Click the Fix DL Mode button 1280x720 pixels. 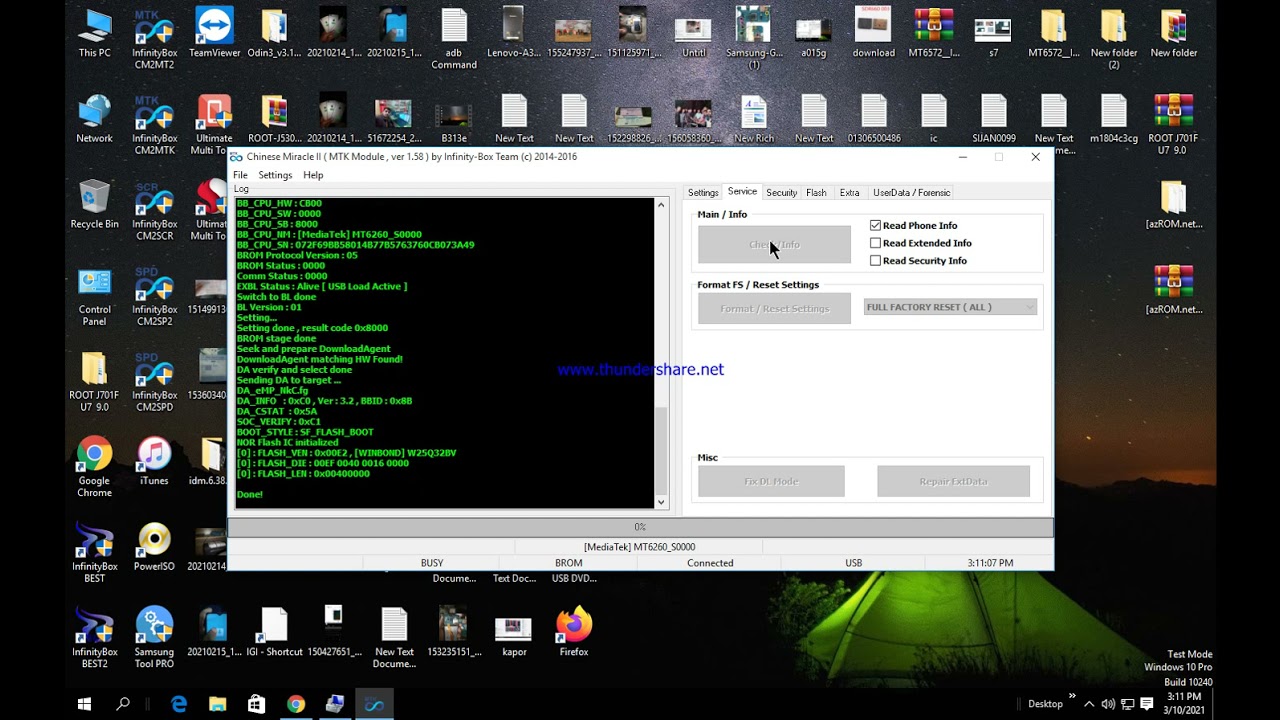point(771,481)
